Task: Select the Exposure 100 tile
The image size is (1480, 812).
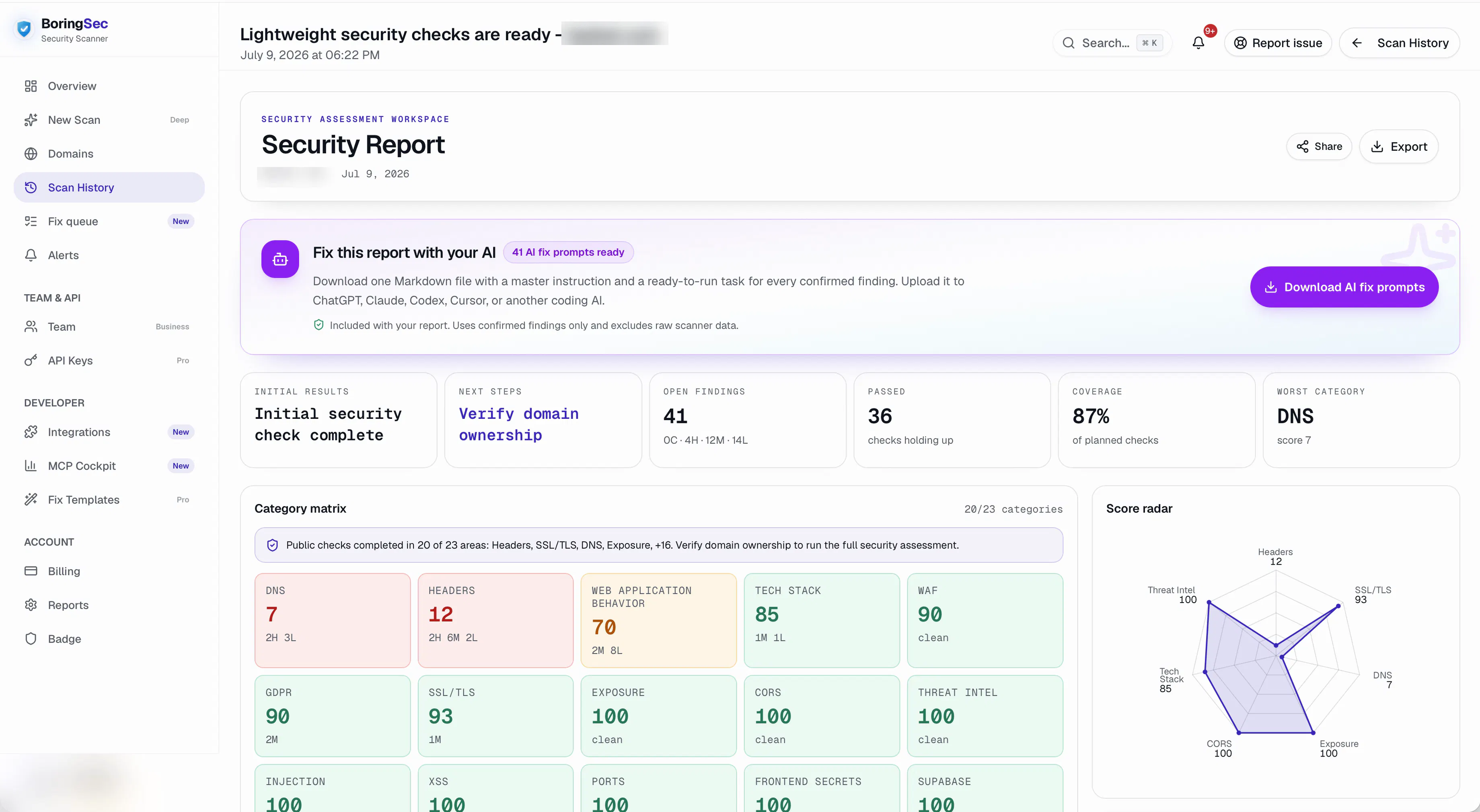Action: point(659,716)
